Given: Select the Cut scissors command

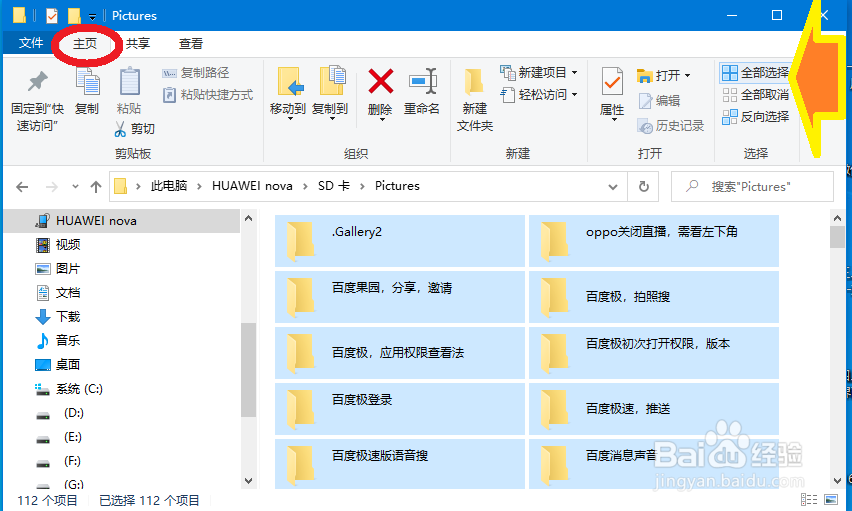Looking at the screenshot, I should [135, 129].
